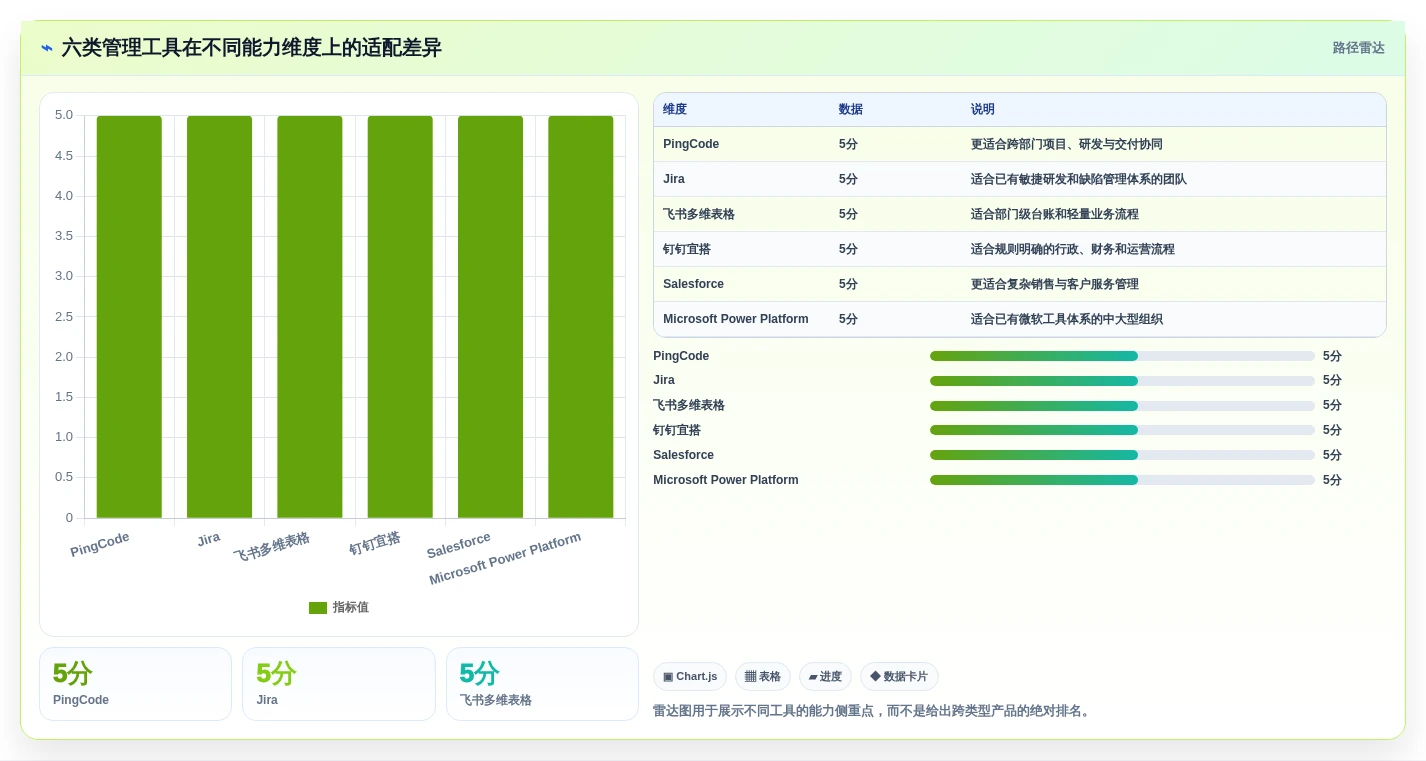The width and height of the screenshot is (1426, 761).
Task: Click description 更适合跨部门项目、研发与交付协同
Action: [x=1067, y=144]
